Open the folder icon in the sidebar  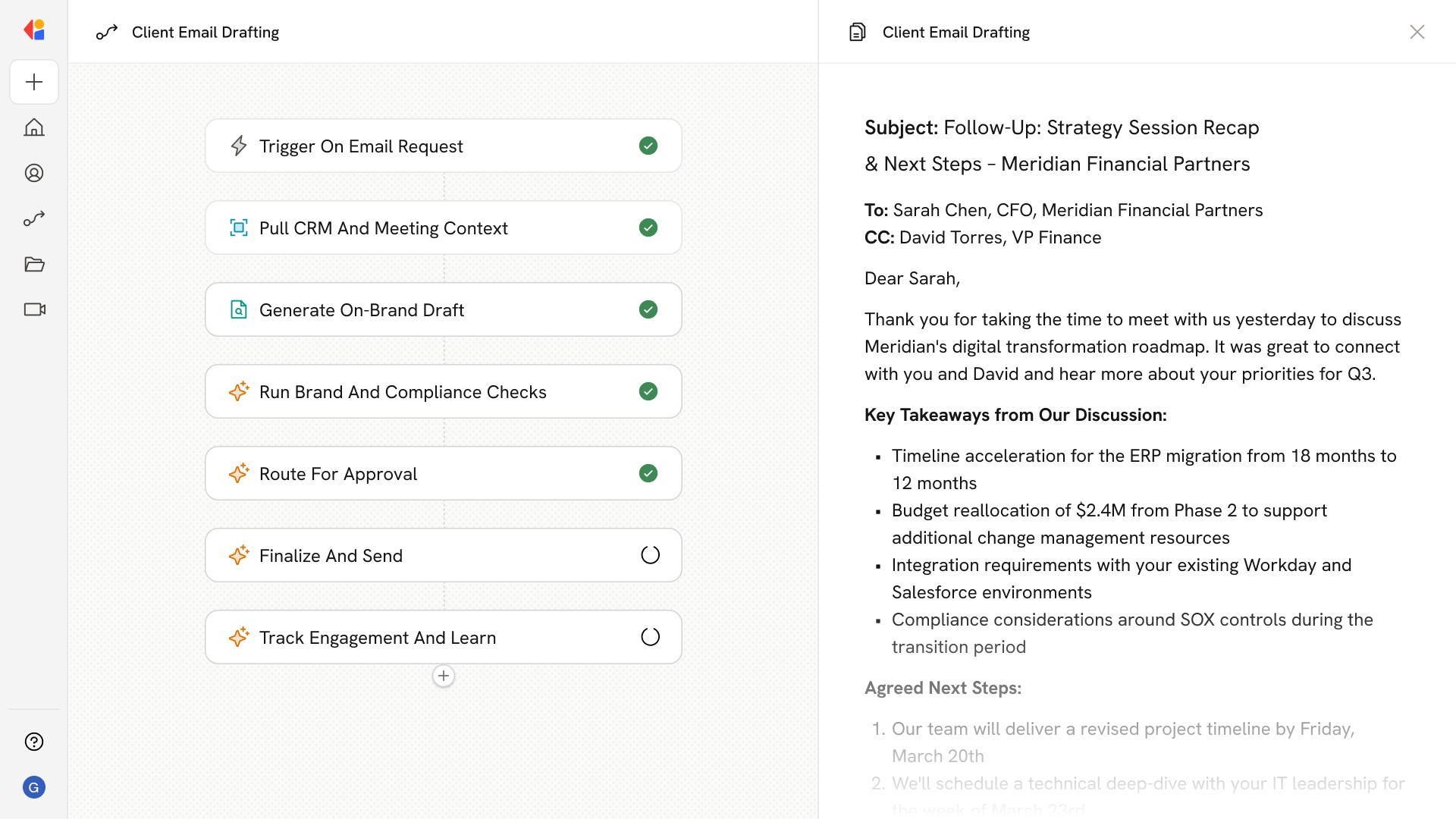tap(34, 264)
